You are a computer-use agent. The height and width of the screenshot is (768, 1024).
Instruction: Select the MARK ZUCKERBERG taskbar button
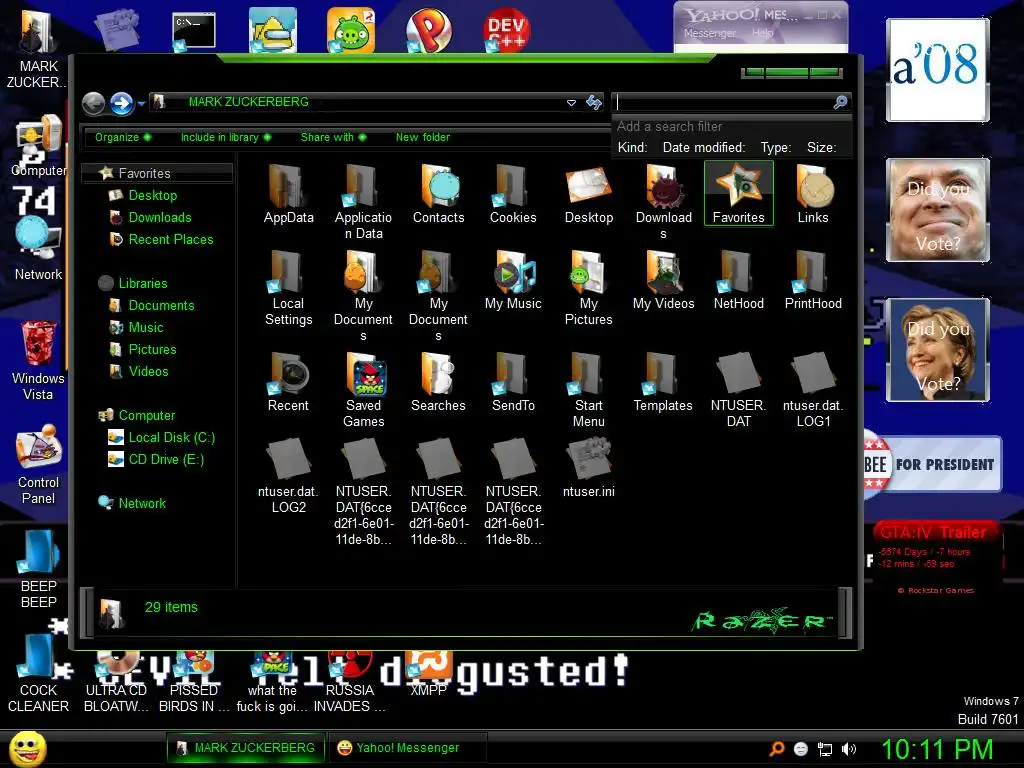click(246, 748)
